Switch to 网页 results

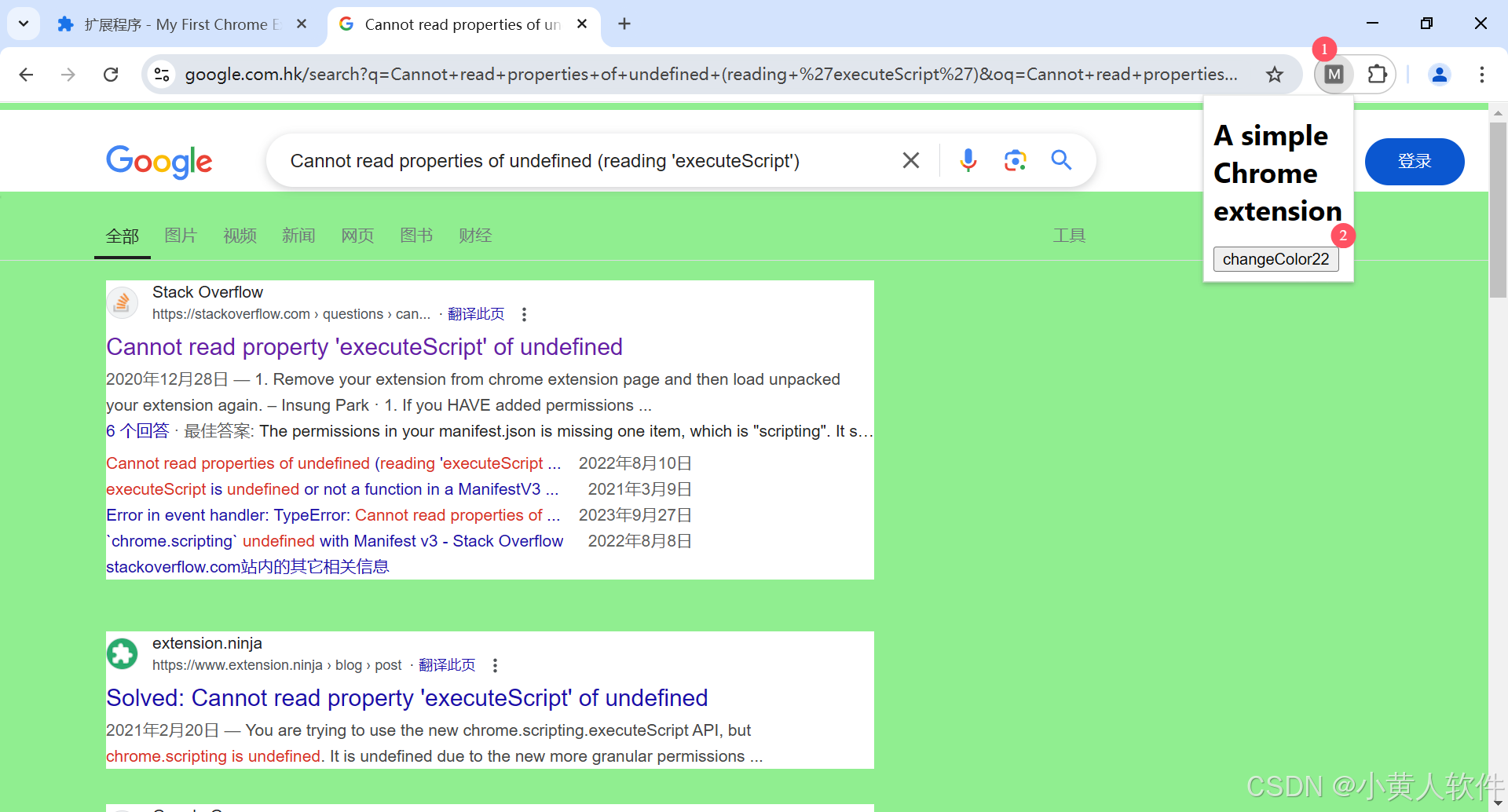(x=357, y=236)
